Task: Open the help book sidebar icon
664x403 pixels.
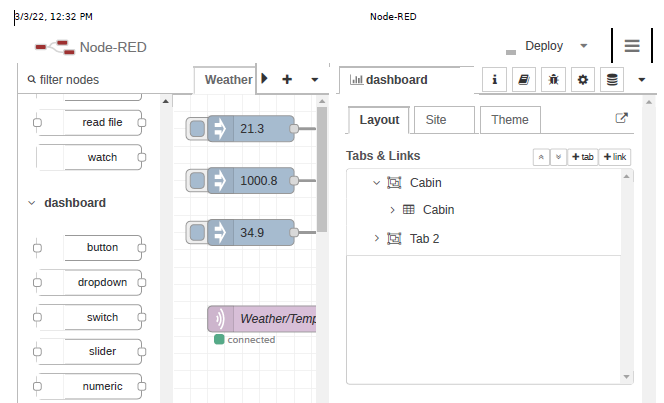Action: point(524,79)
